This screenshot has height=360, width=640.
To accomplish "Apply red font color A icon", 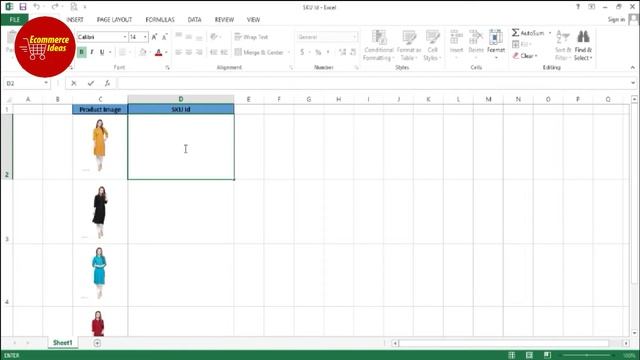I will point(159,52).
